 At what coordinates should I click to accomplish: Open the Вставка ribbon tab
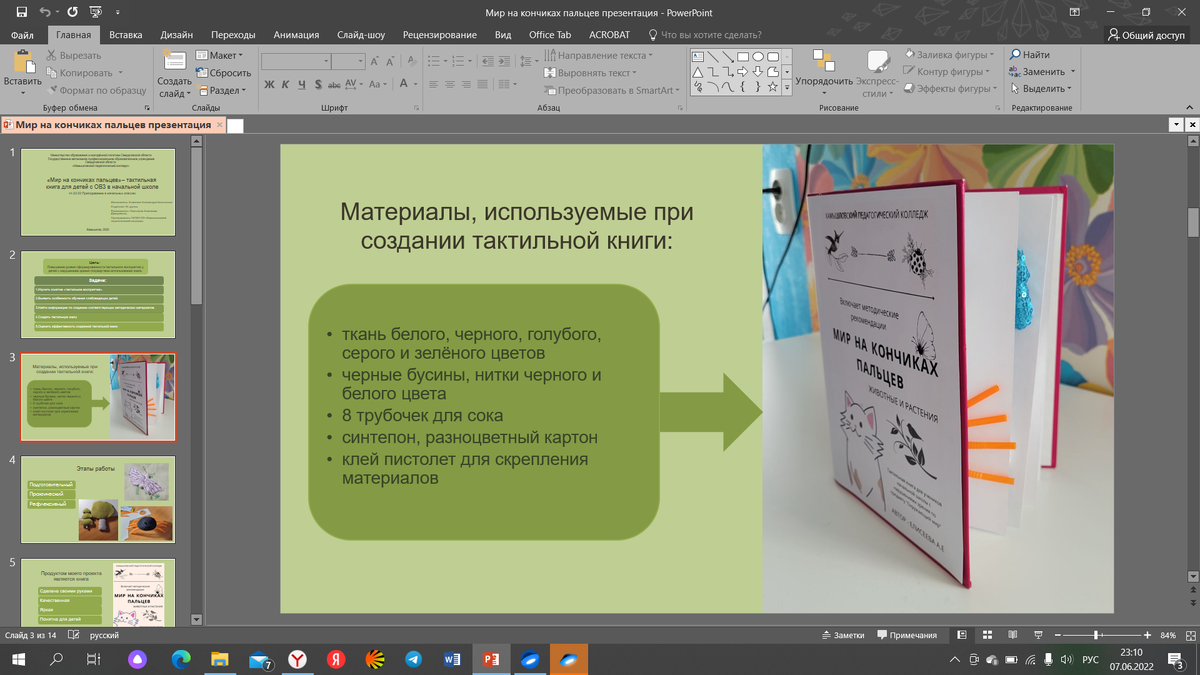pos(126,34)
